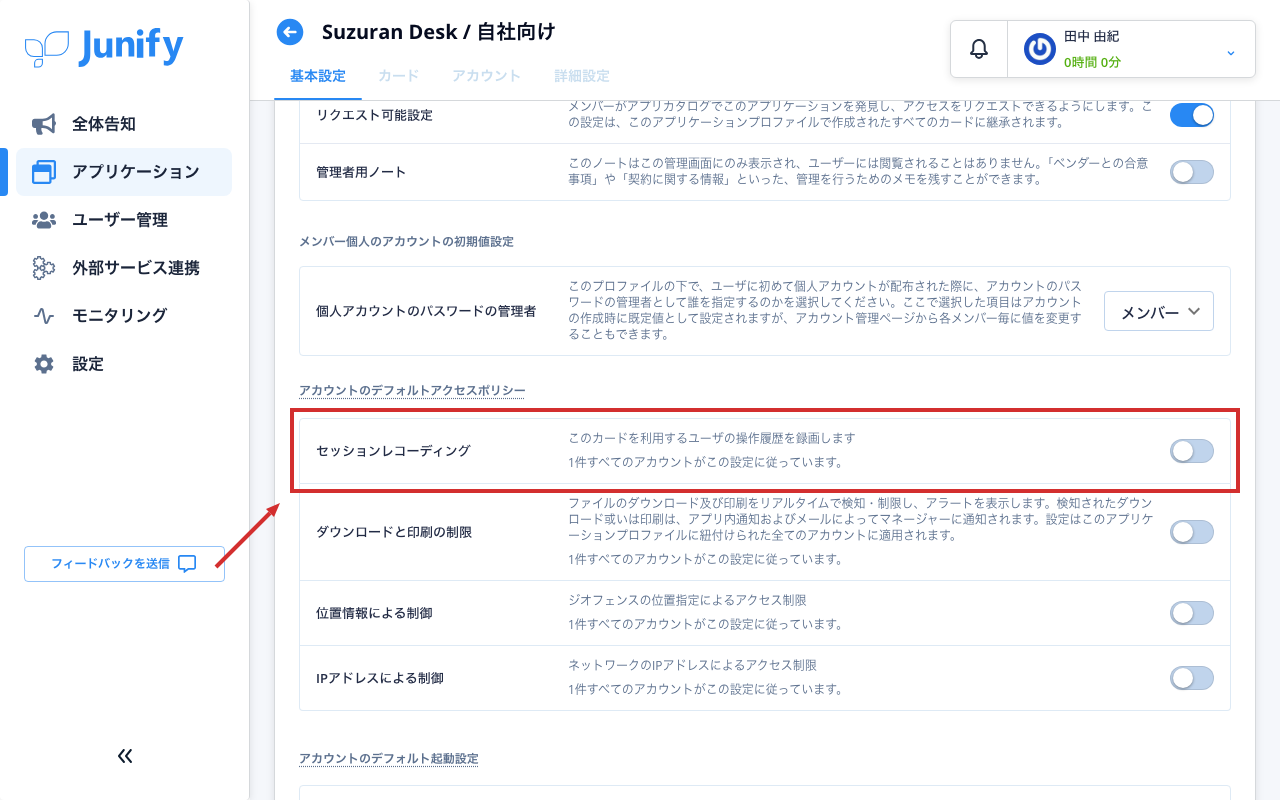Open 外部サービス連携 section

click(124, 268)
